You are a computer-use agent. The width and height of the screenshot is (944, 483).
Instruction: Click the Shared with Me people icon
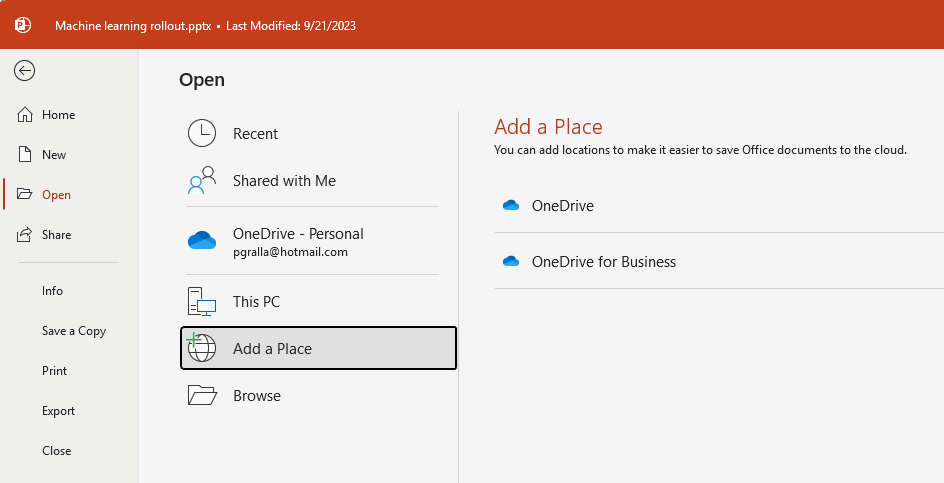[x=202, y=180]
